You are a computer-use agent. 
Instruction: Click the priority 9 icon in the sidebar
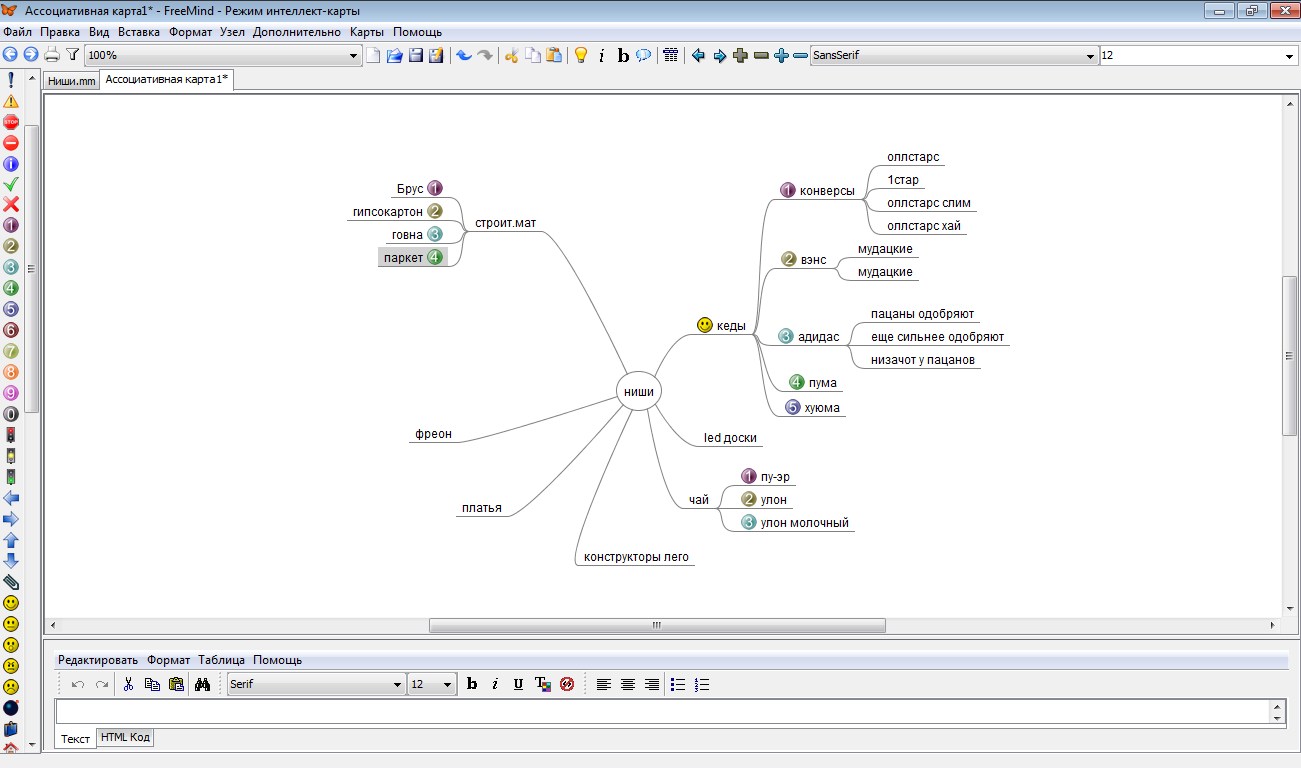11,393
